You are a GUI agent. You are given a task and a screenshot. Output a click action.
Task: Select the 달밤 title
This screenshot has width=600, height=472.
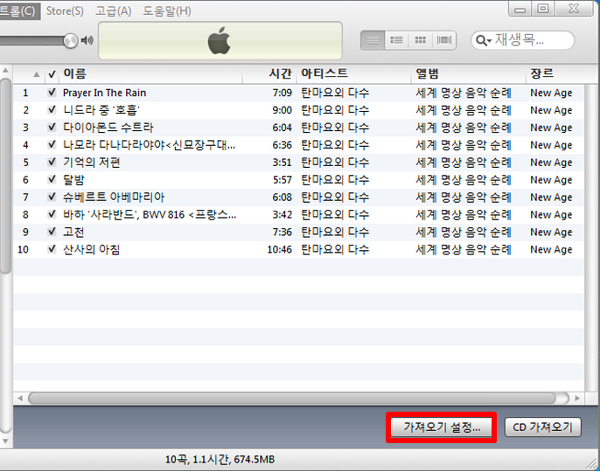click(74, 180)
